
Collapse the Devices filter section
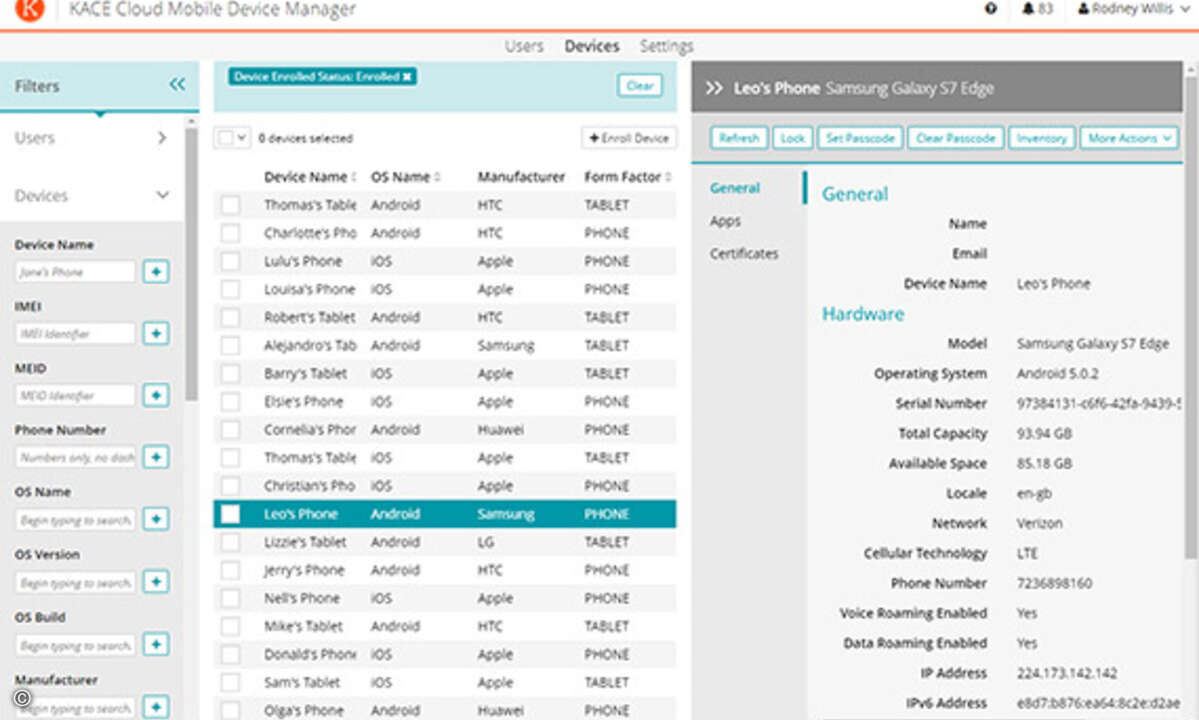[x=92, y=196]
